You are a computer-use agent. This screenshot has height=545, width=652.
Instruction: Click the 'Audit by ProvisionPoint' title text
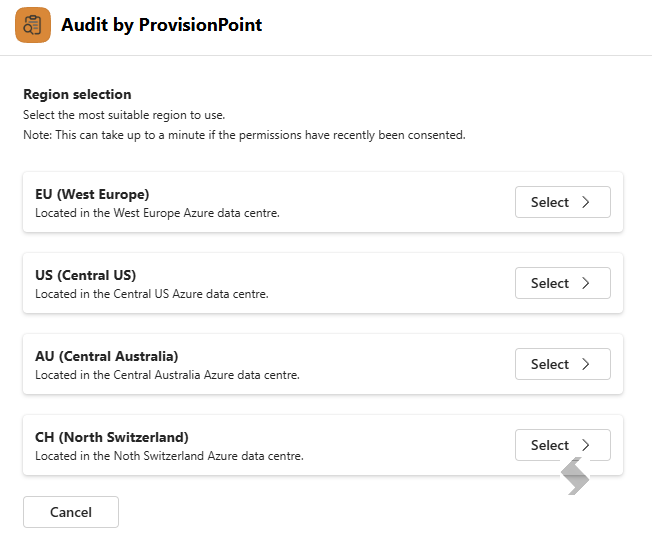click(161, 25)
